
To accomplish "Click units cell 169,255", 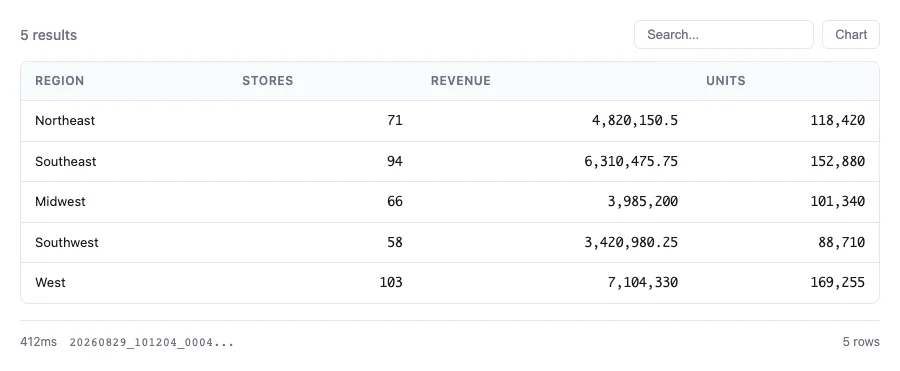I will tap(838, 283).
